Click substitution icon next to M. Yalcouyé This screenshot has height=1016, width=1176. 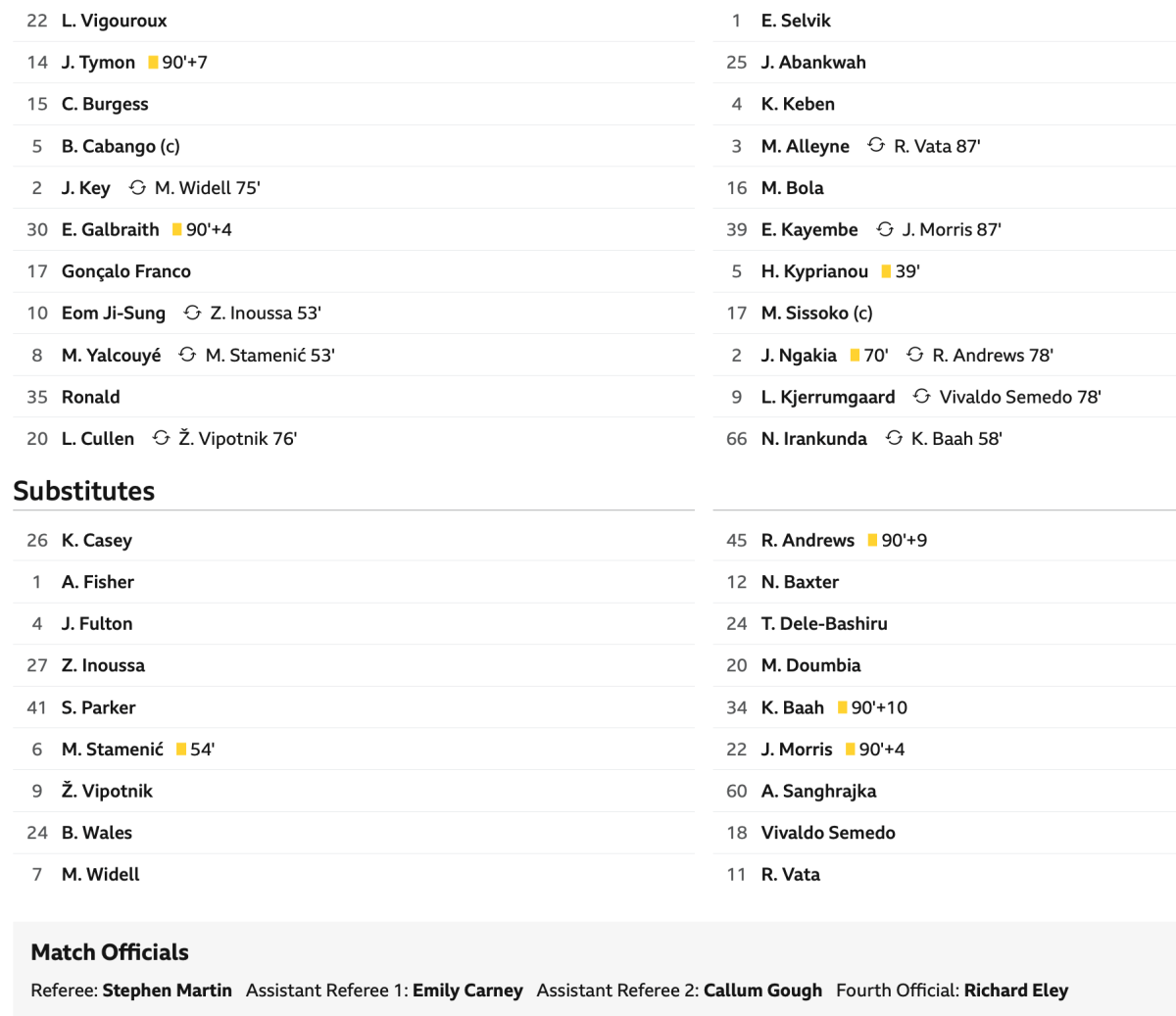coord(187,355)
